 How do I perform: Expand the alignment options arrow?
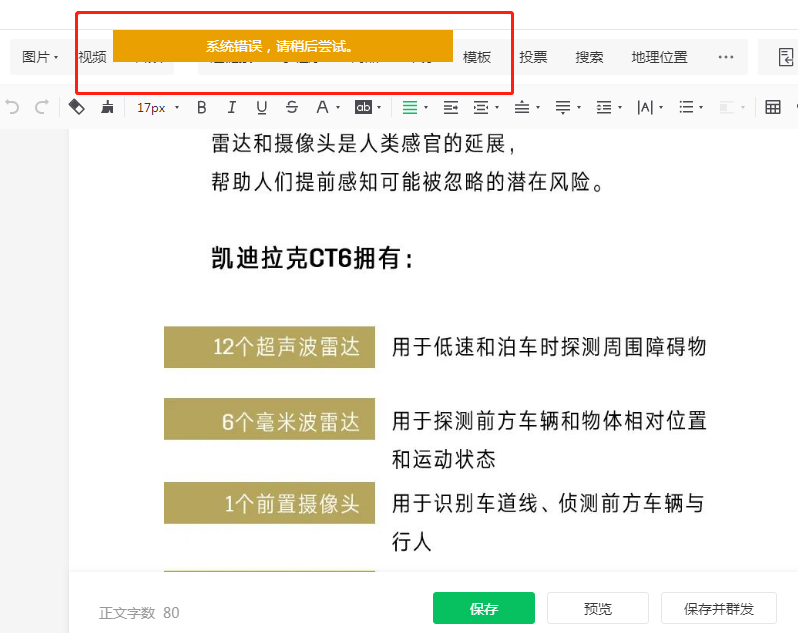[426, 107]
